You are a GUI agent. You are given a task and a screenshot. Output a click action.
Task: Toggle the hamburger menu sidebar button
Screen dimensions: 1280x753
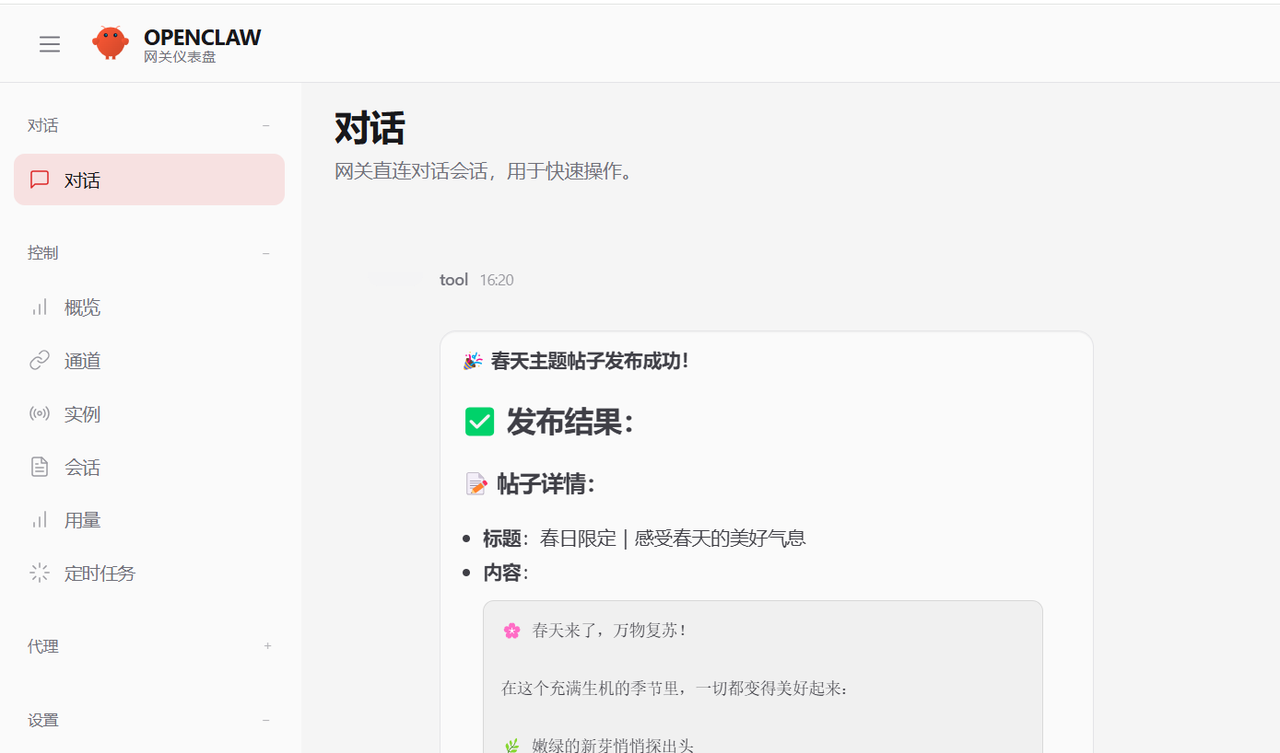click(x=50, y=44)
